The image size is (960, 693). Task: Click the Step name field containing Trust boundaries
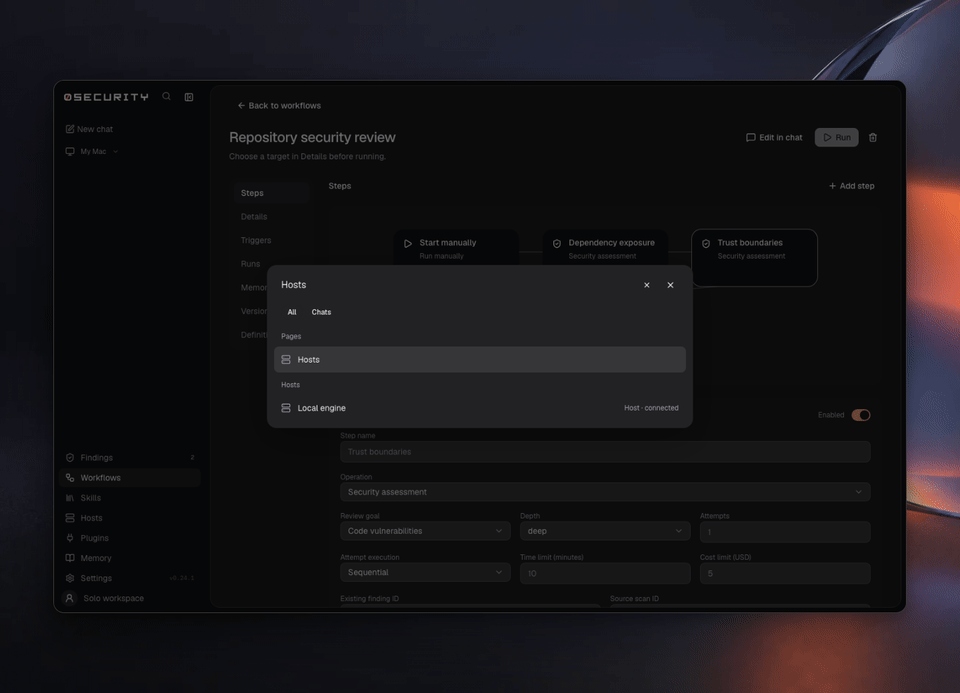click(x=605, y=452)
